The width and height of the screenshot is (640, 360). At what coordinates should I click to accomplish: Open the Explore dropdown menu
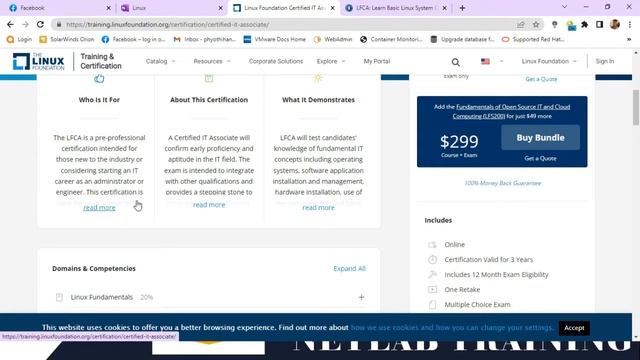(x=331, y=61)
